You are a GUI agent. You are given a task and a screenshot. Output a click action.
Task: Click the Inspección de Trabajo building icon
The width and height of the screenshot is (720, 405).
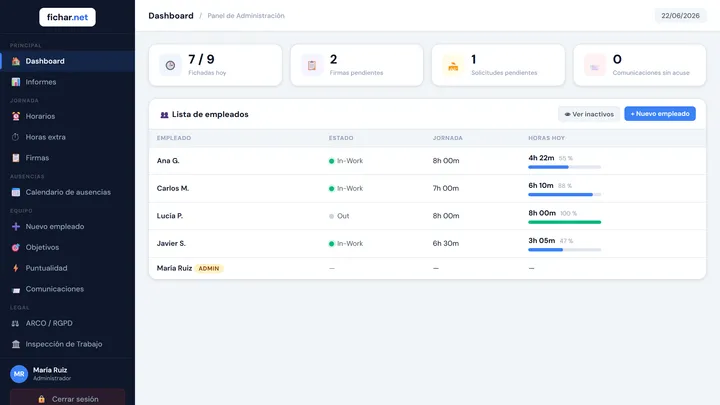[x=16, y=344]
